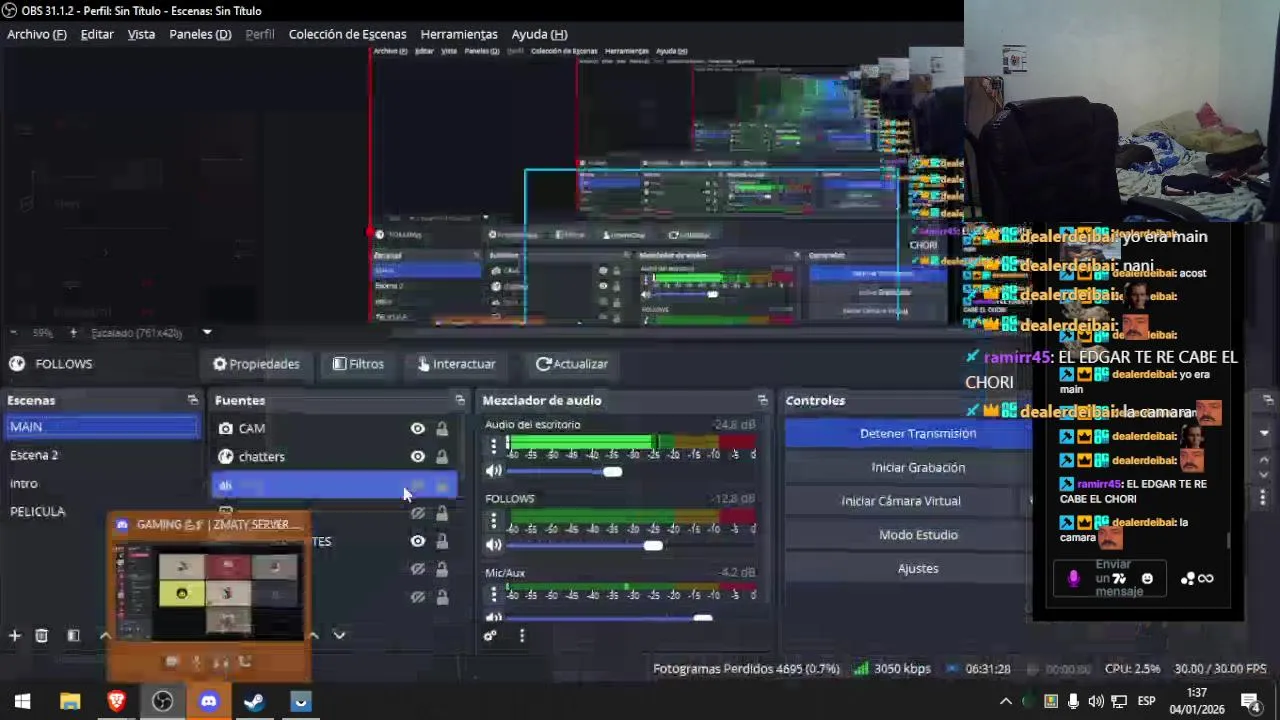Open FOLLOWS audio options menu

pyautogui.click(x=493, y=520)
